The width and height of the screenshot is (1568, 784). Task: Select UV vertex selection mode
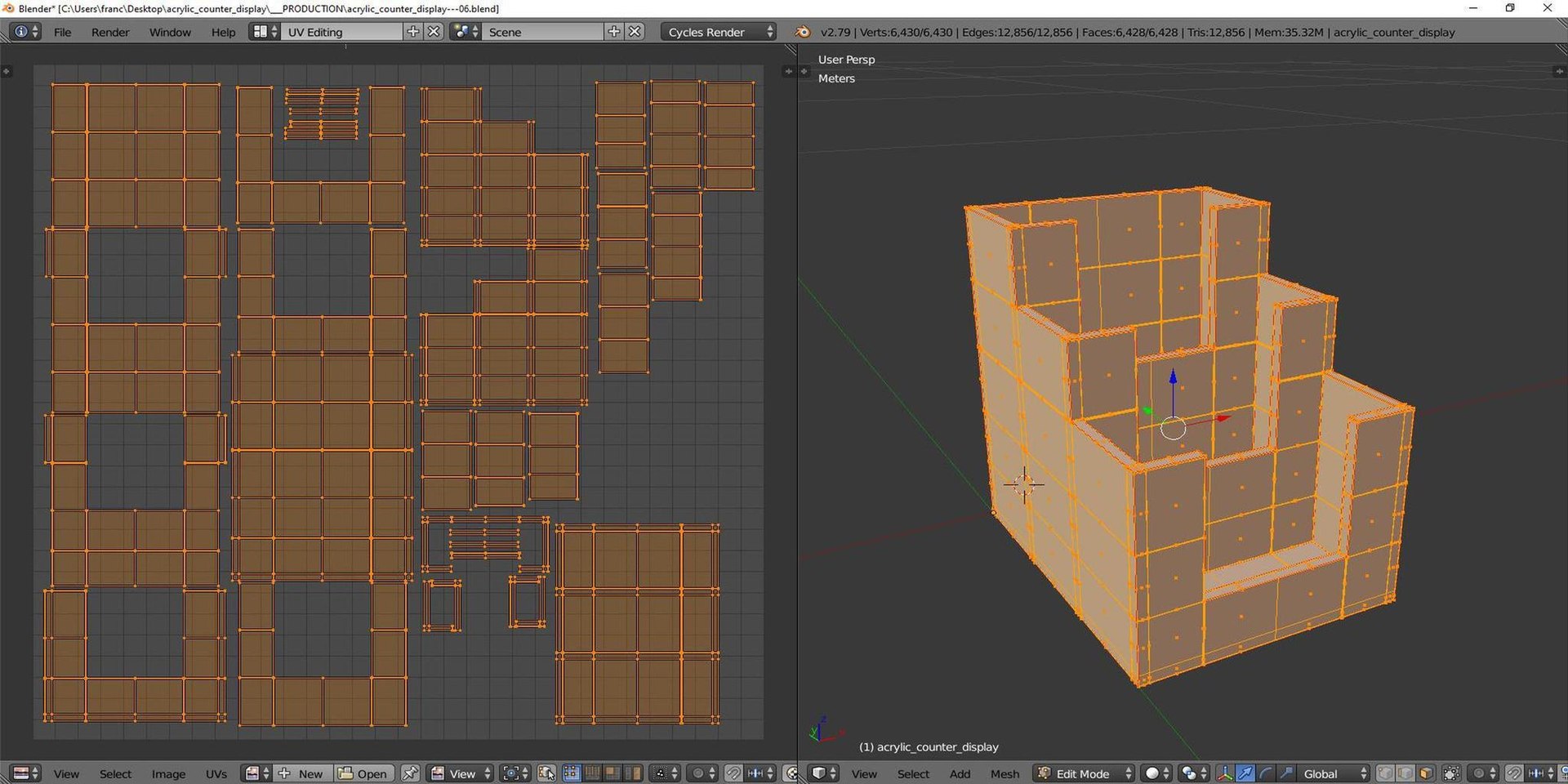572,773
